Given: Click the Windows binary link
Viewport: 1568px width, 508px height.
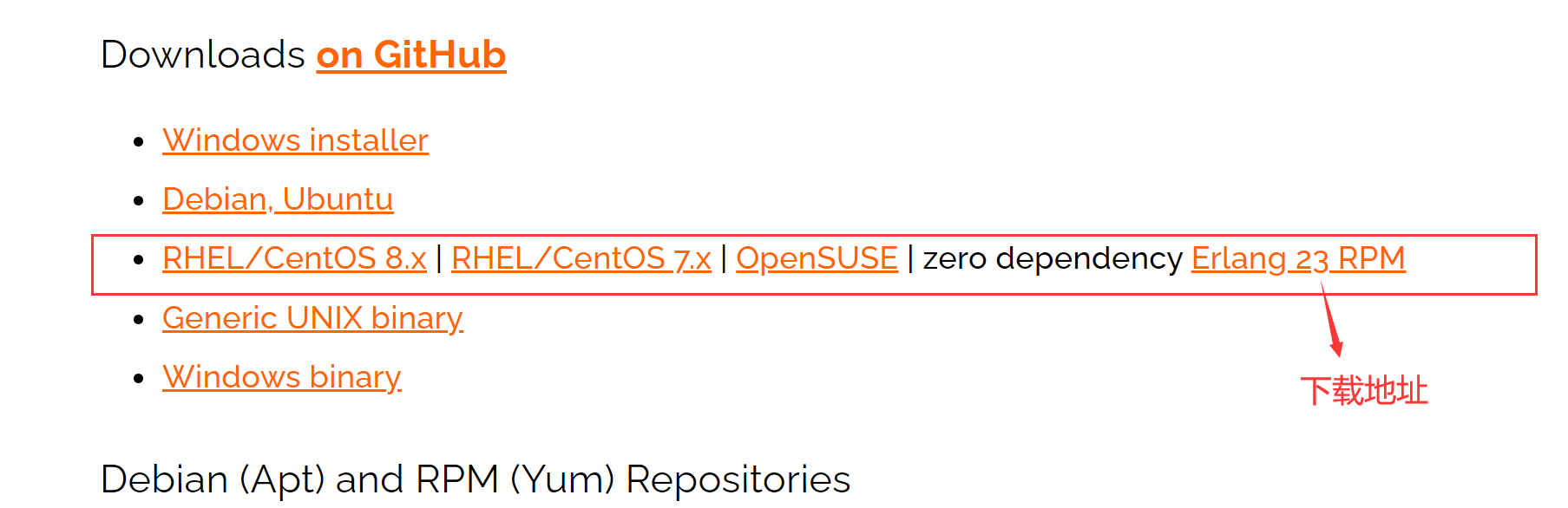Looking at the screenshot, I should (x=282, y=377).
